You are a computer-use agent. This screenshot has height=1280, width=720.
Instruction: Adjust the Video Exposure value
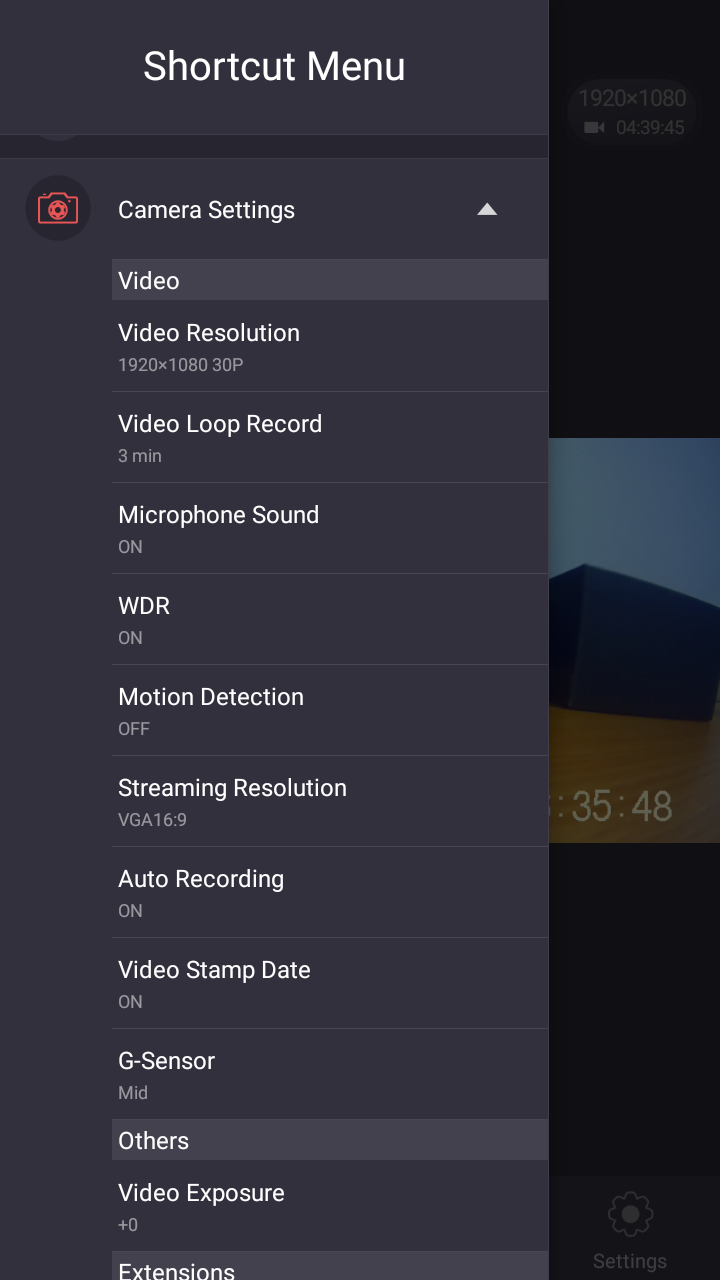click(330, 1205)
